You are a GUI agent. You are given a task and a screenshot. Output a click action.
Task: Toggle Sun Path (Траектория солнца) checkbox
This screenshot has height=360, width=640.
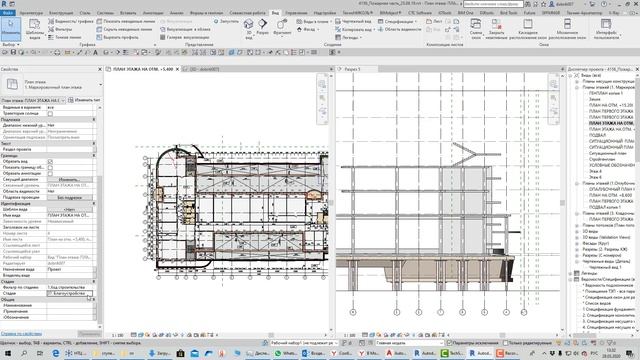click(x=50, y=113)
